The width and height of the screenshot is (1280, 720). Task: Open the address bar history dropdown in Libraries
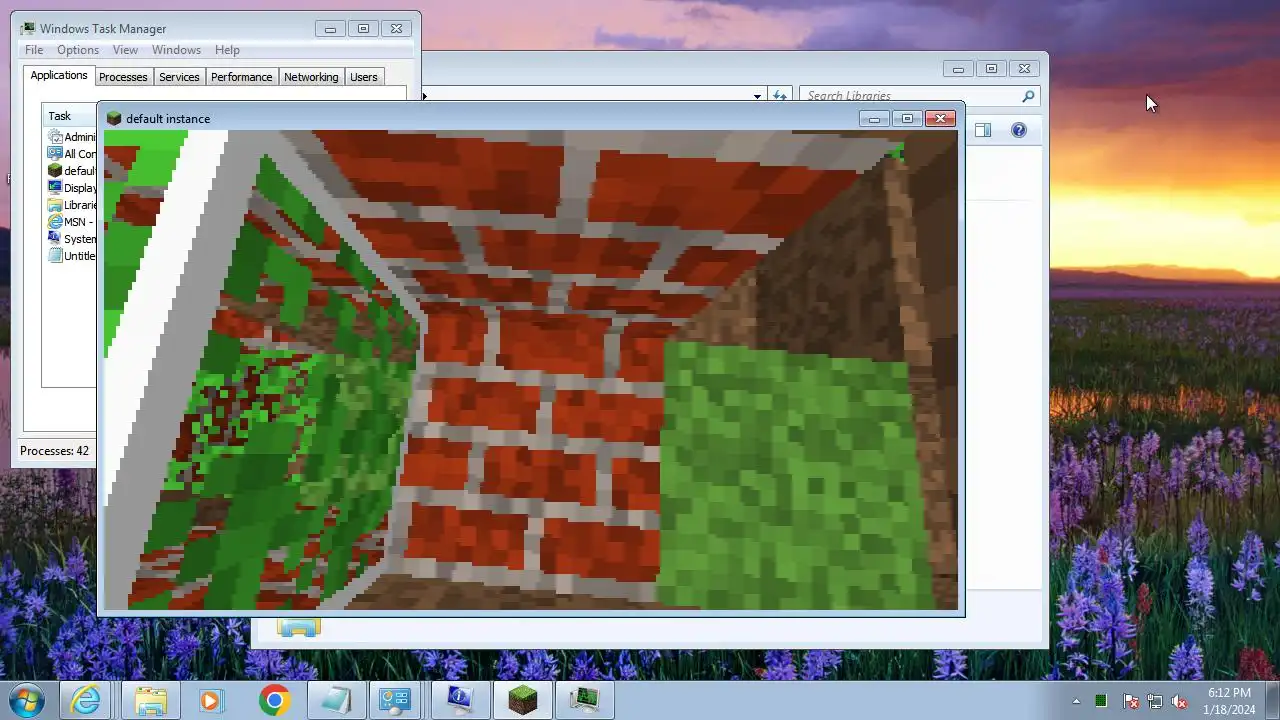pos(757,96)
